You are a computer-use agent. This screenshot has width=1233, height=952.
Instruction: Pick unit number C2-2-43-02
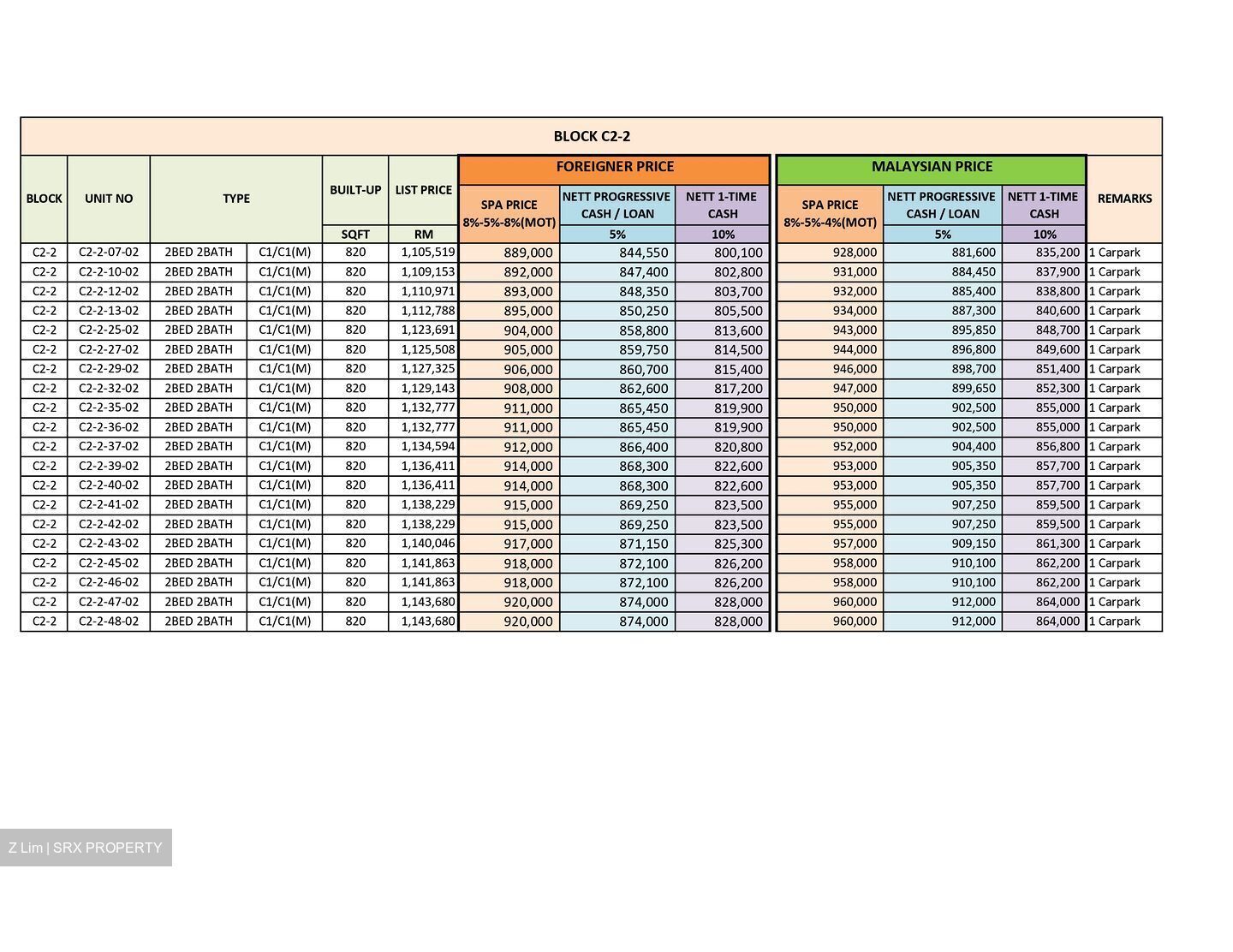[x=109, y=544]
